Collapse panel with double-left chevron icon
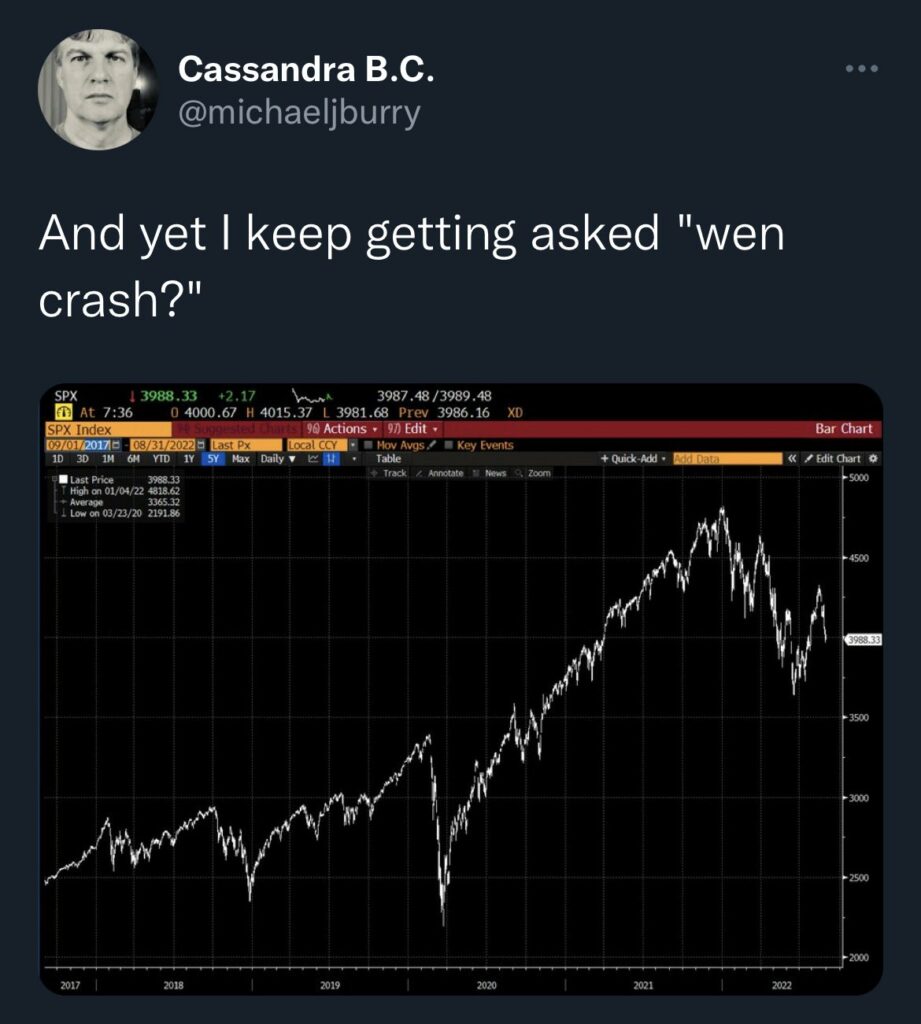Screen dimensions: 921x1024 792,459
